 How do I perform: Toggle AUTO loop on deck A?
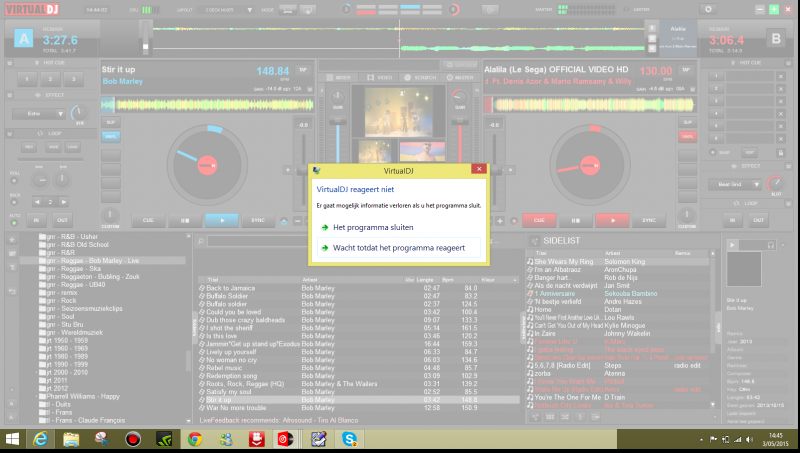point(14,223)
